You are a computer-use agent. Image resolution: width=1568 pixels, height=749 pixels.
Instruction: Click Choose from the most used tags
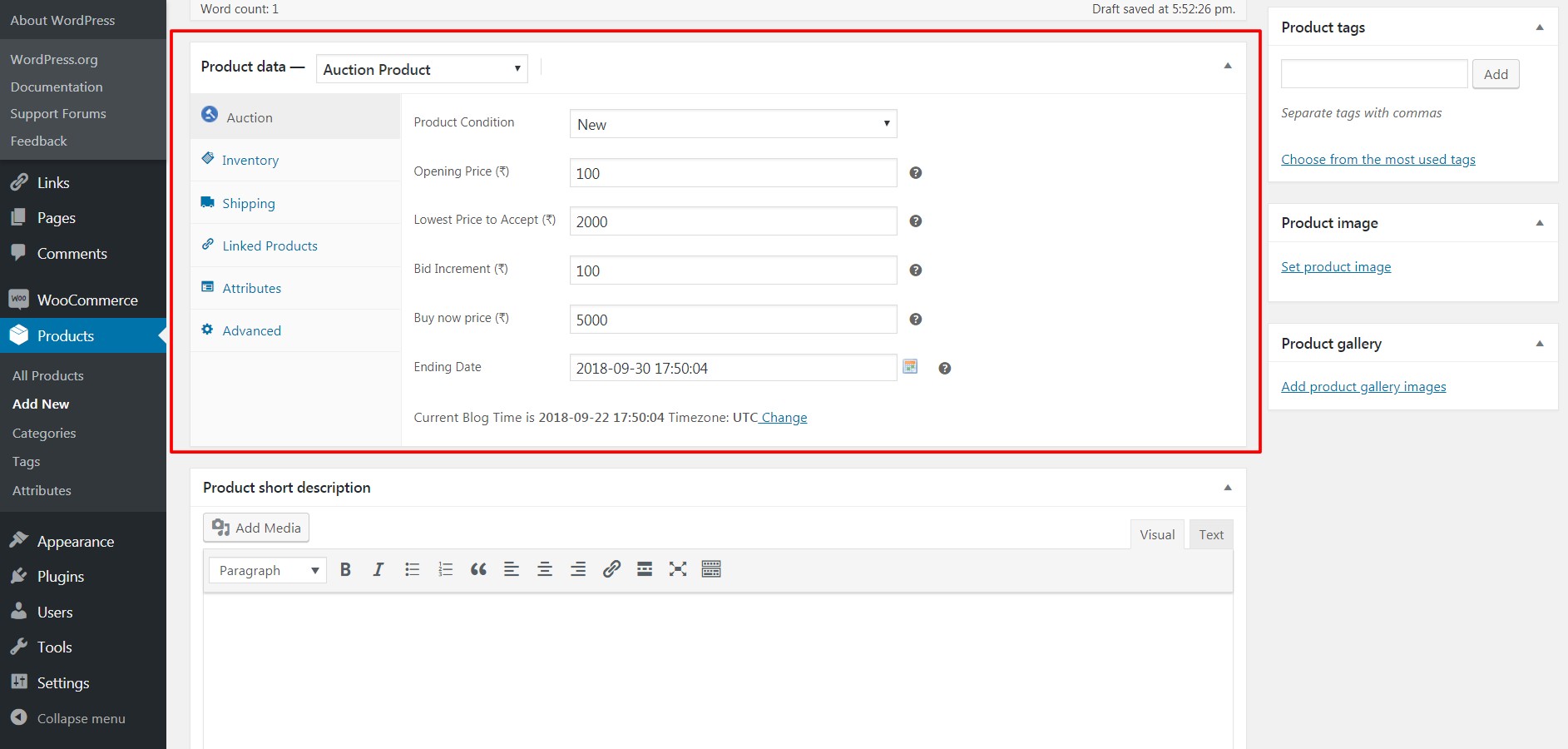coord(1378,160)
